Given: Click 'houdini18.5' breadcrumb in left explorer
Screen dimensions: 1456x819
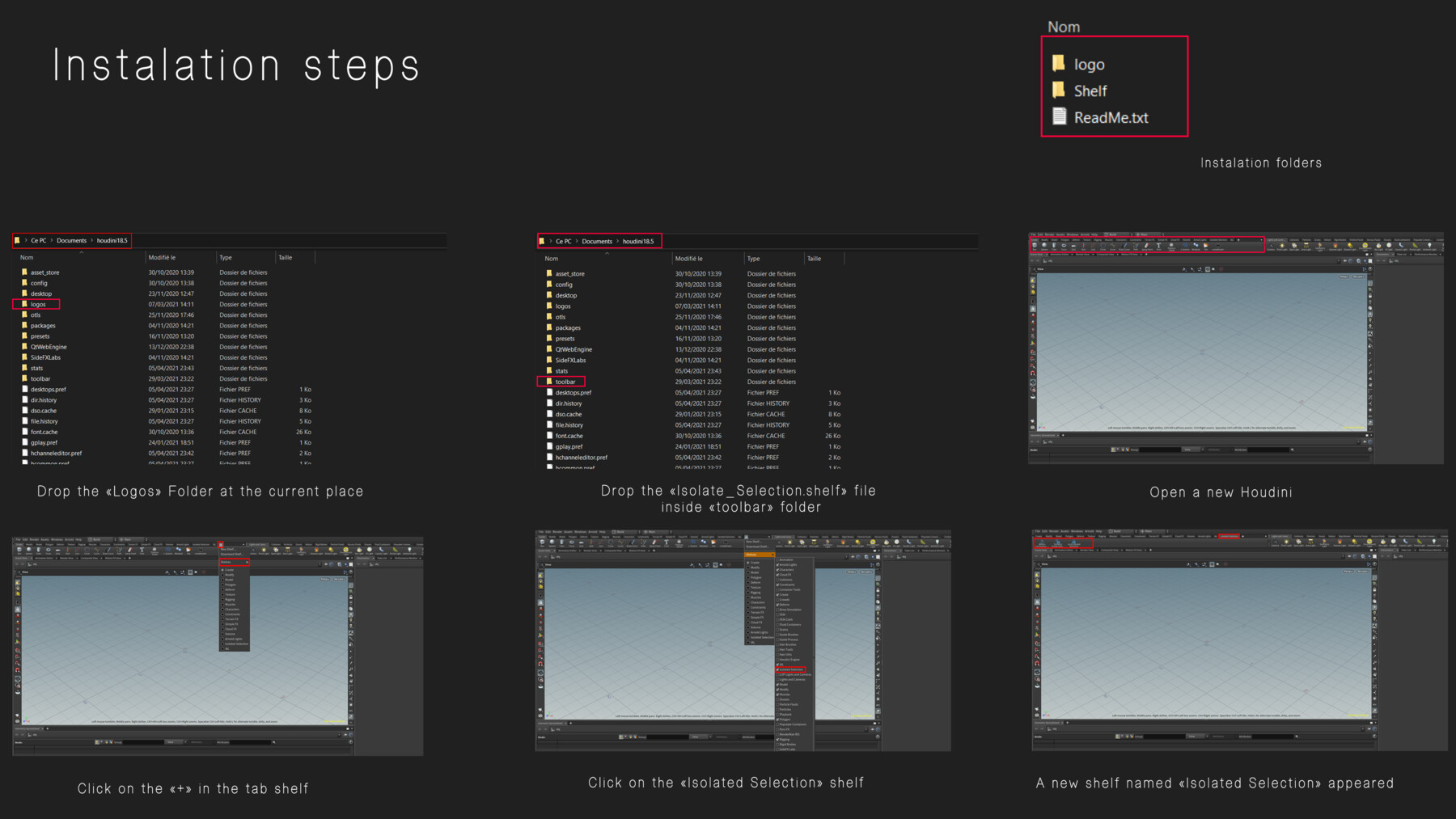Looking at the screenshot, I should click(x=112, y=240).
